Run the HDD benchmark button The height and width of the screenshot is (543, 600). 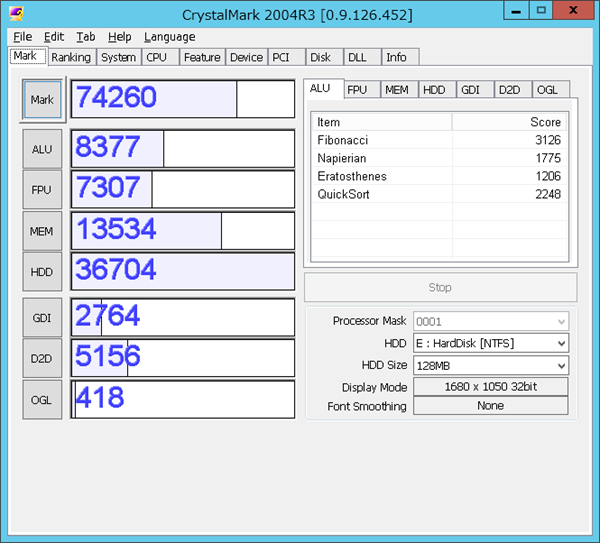coord(42,272)
